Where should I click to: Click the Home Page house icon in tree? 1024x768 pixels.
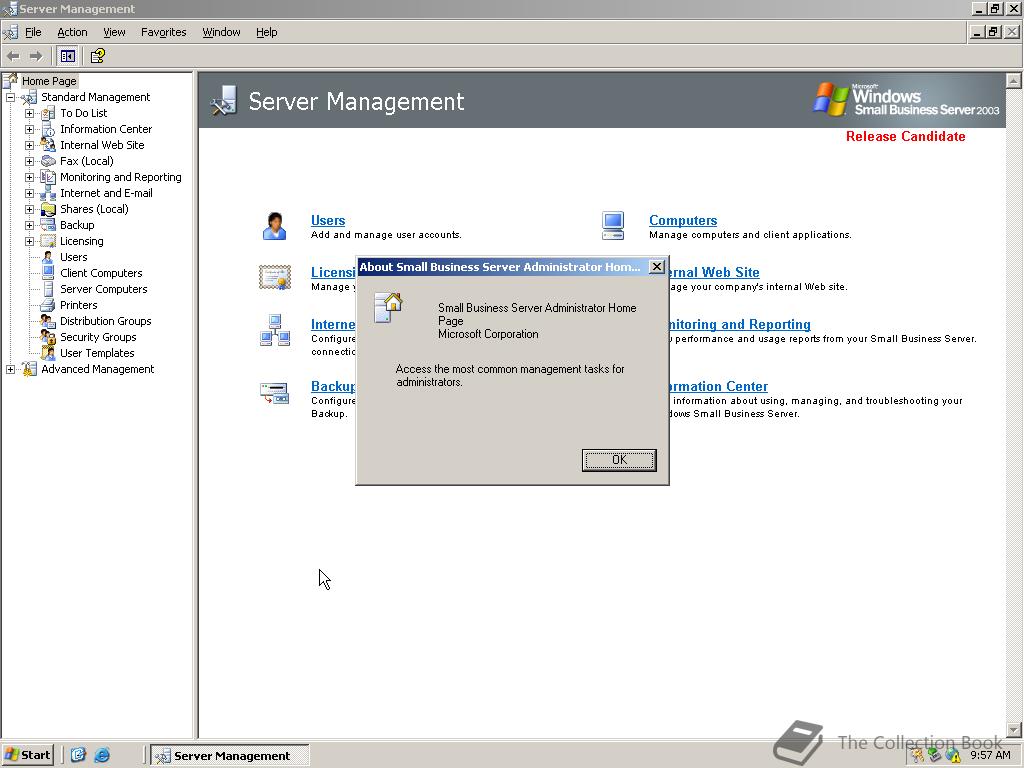(x=10, y=81)
